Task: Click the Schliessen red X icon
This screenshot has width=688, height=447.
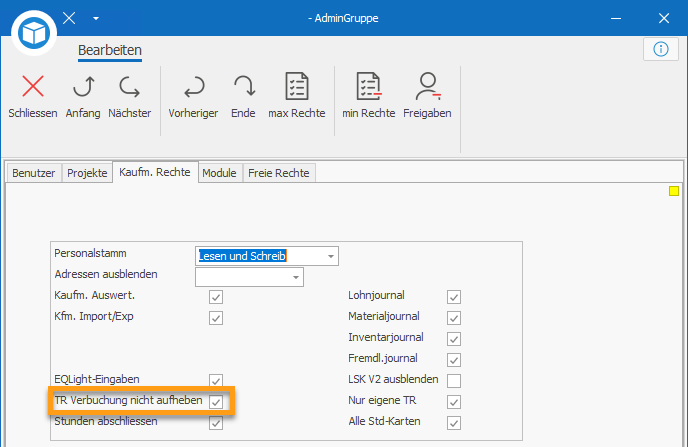Action: 33,86
